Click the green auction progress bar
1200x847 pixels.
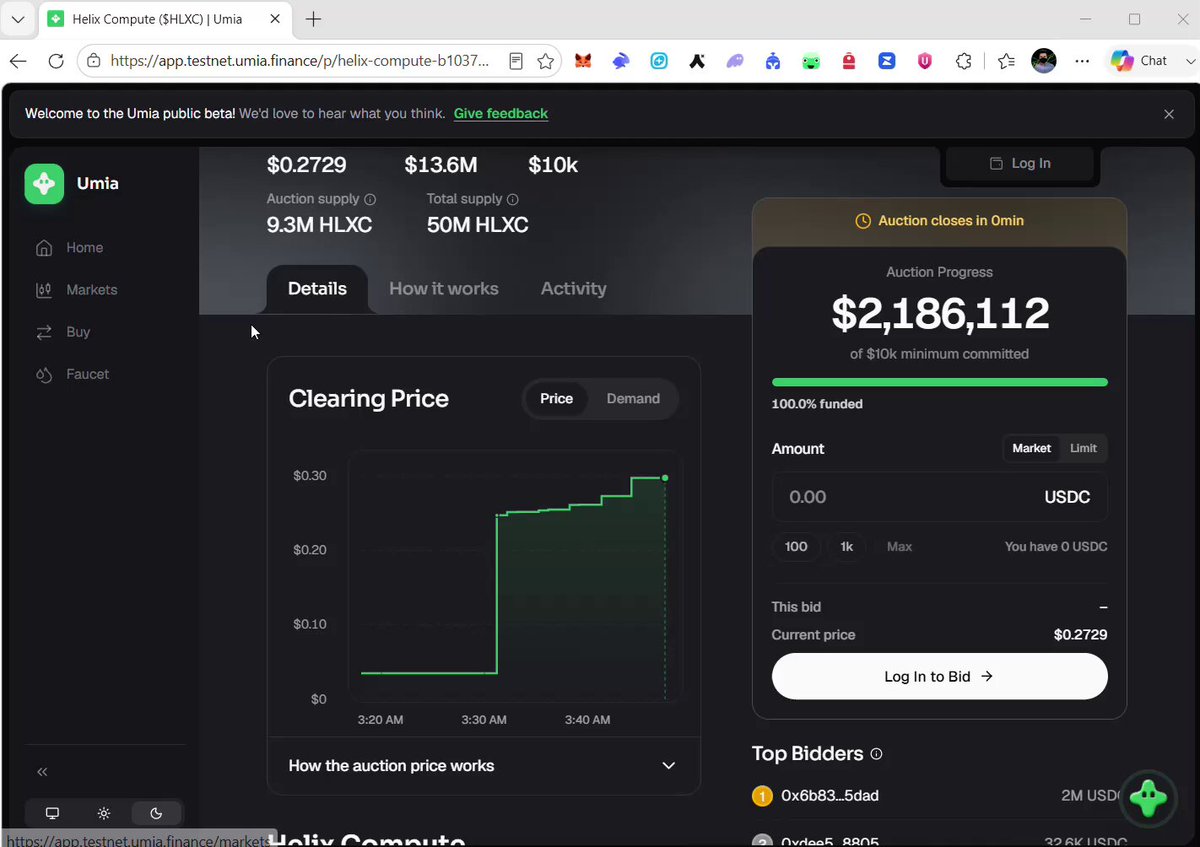(939, 382)
